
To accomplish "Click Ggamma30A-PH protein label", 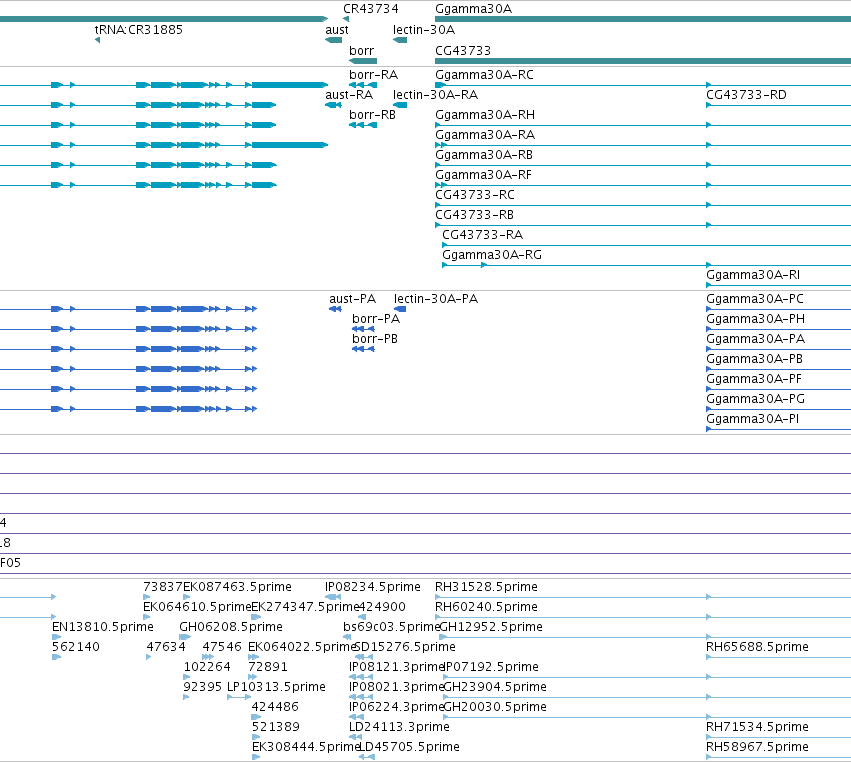I will pyautogui.click(x=755, y=319).
